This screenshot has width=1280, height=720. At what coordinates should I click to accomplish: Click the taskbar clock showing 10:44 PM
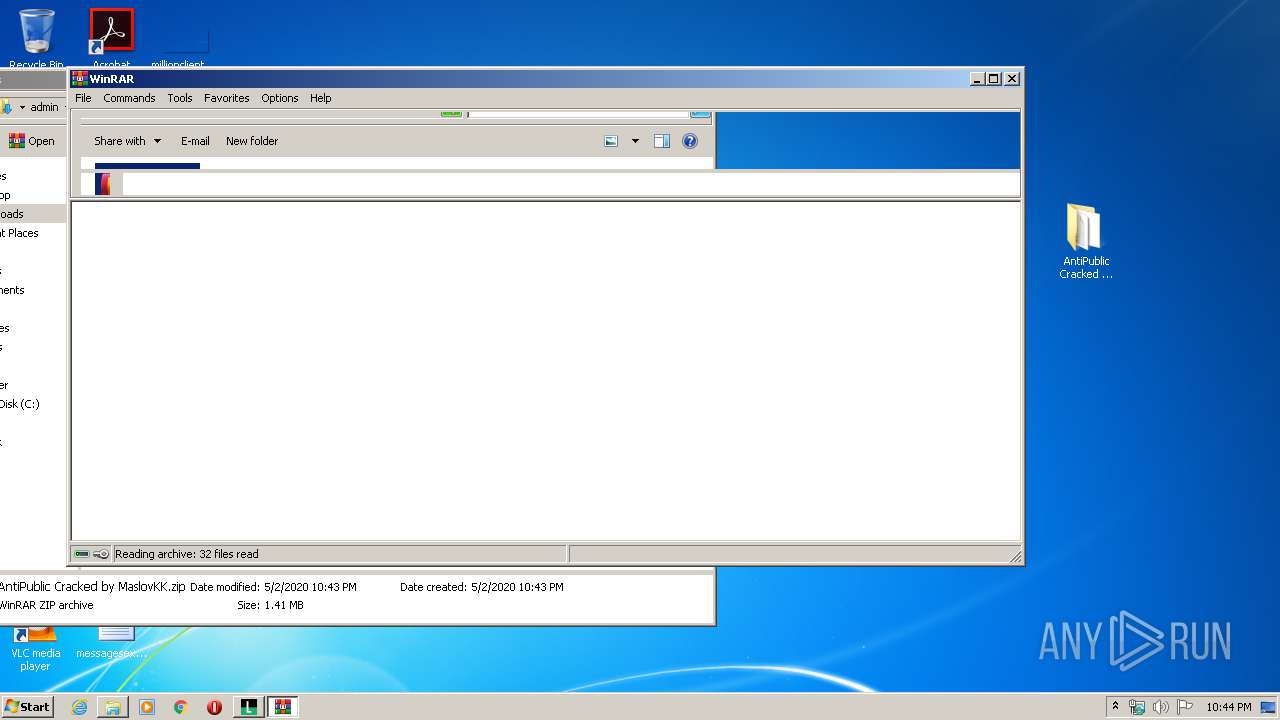click(1228, 707)
